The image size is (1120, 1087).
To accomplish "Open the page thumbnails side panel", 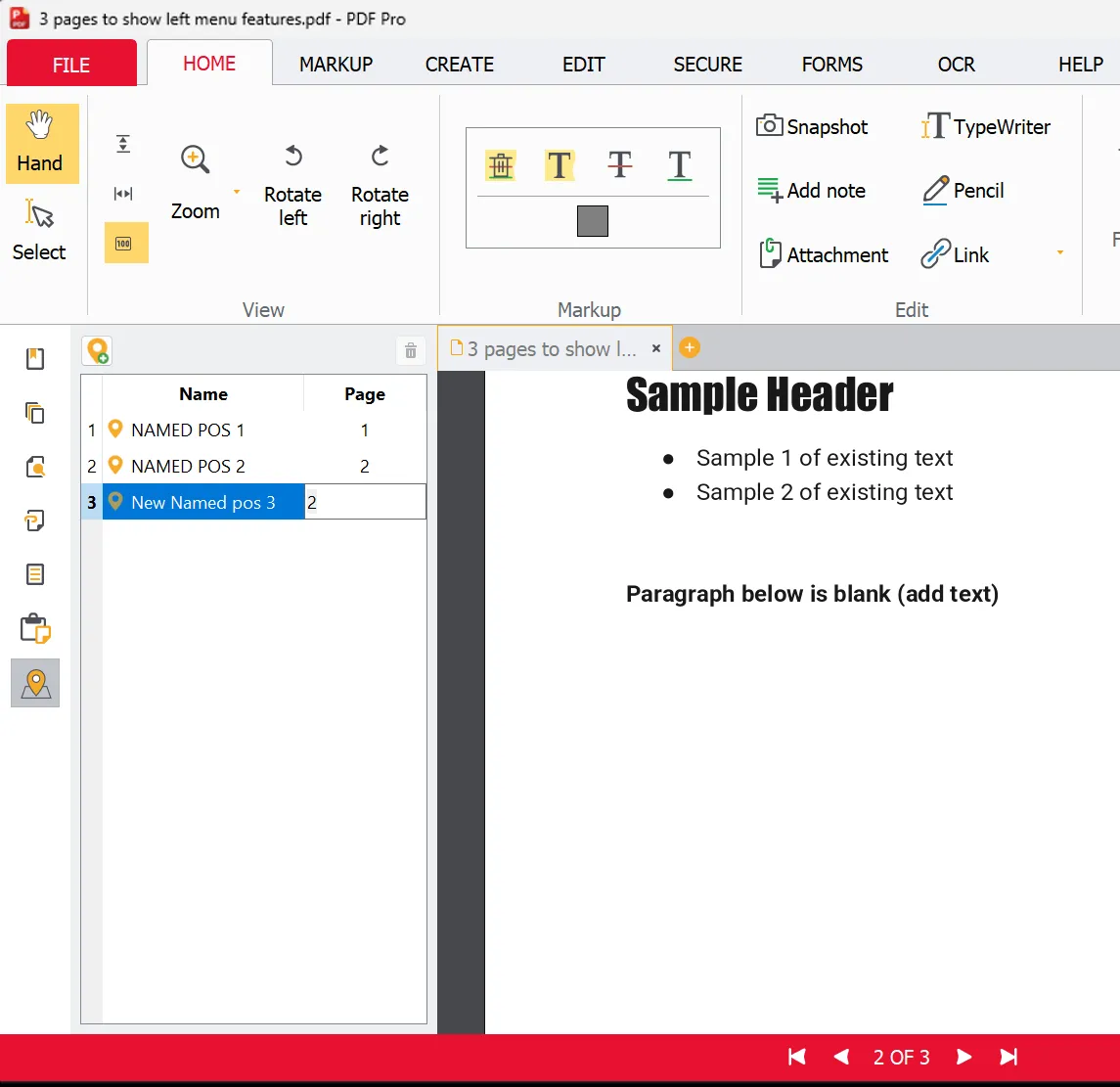I will tap(35, 412).
